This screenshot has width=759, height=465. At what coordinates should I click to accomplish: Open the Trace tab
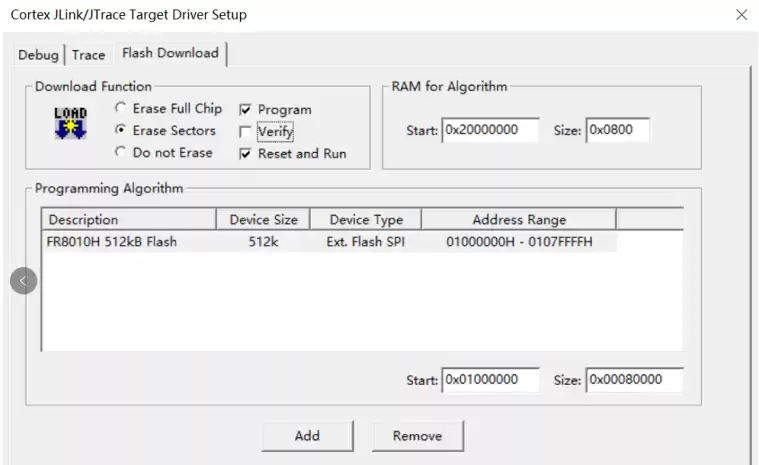(88, 55)
